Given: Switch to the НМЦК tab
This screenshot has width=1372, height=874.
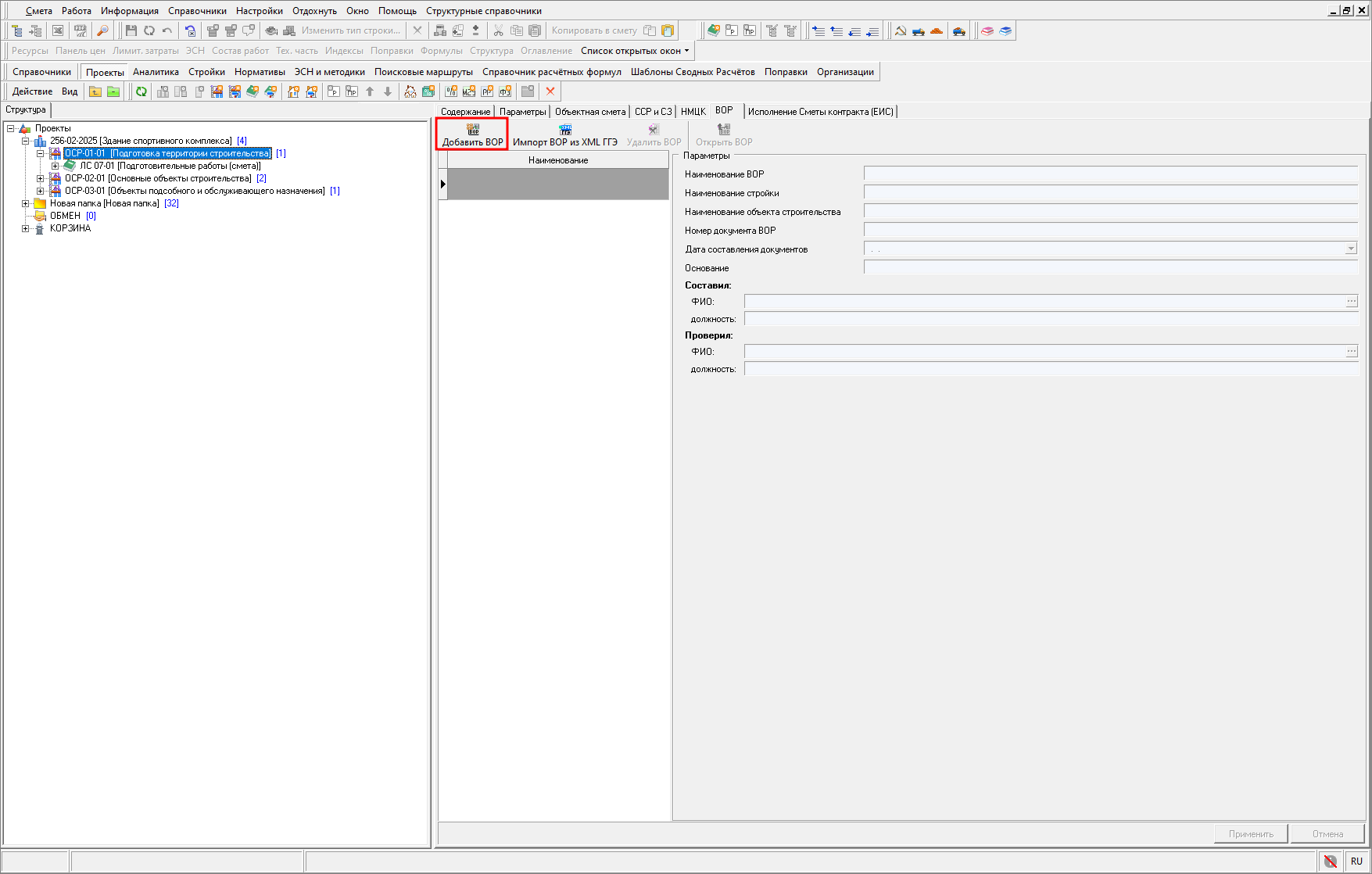Looking at the screenshot, I should [x=693, y=112].
